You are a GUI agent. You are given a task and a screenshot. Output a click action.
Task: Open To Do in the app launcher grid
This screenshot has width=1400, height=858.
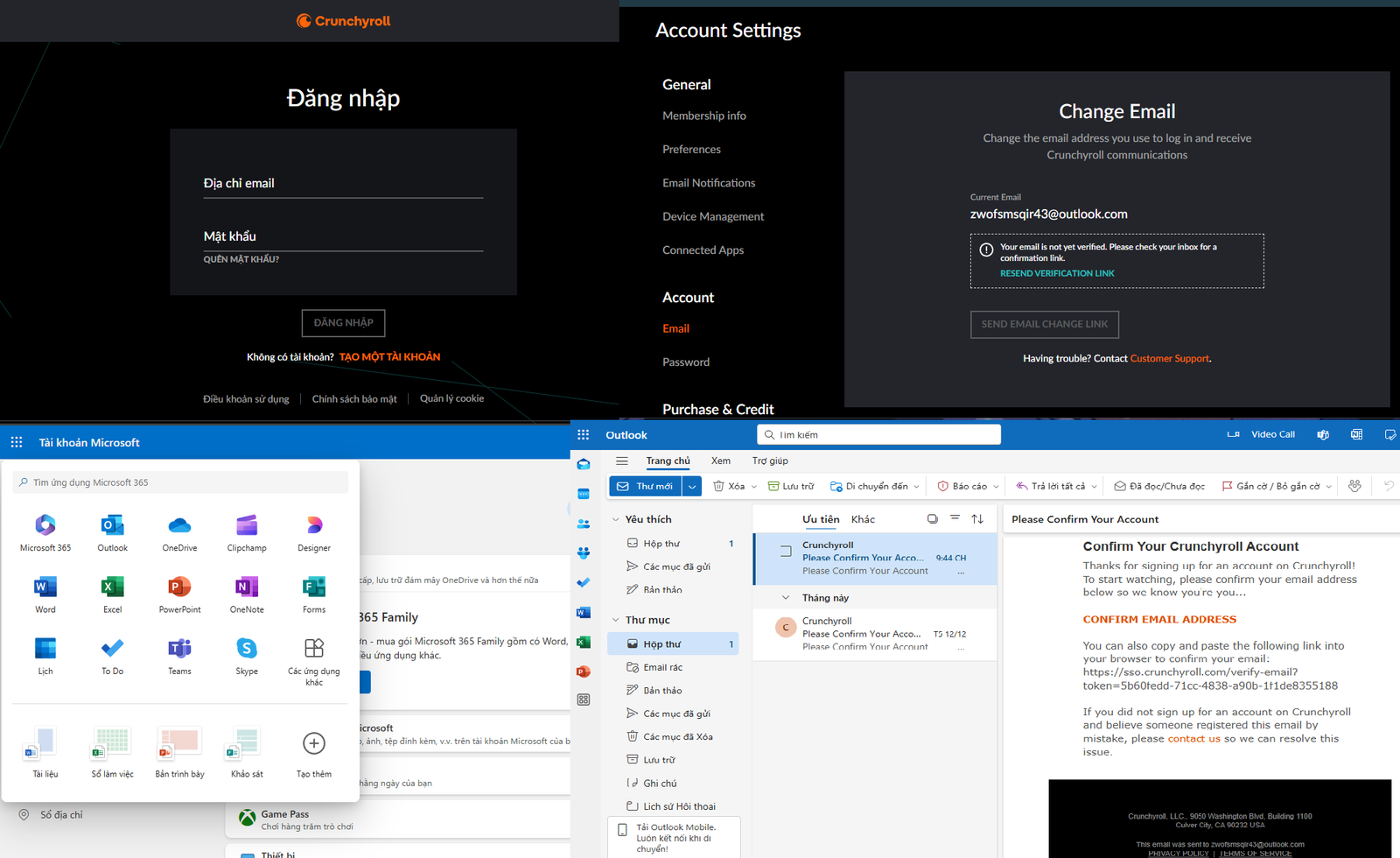point(112,656)
